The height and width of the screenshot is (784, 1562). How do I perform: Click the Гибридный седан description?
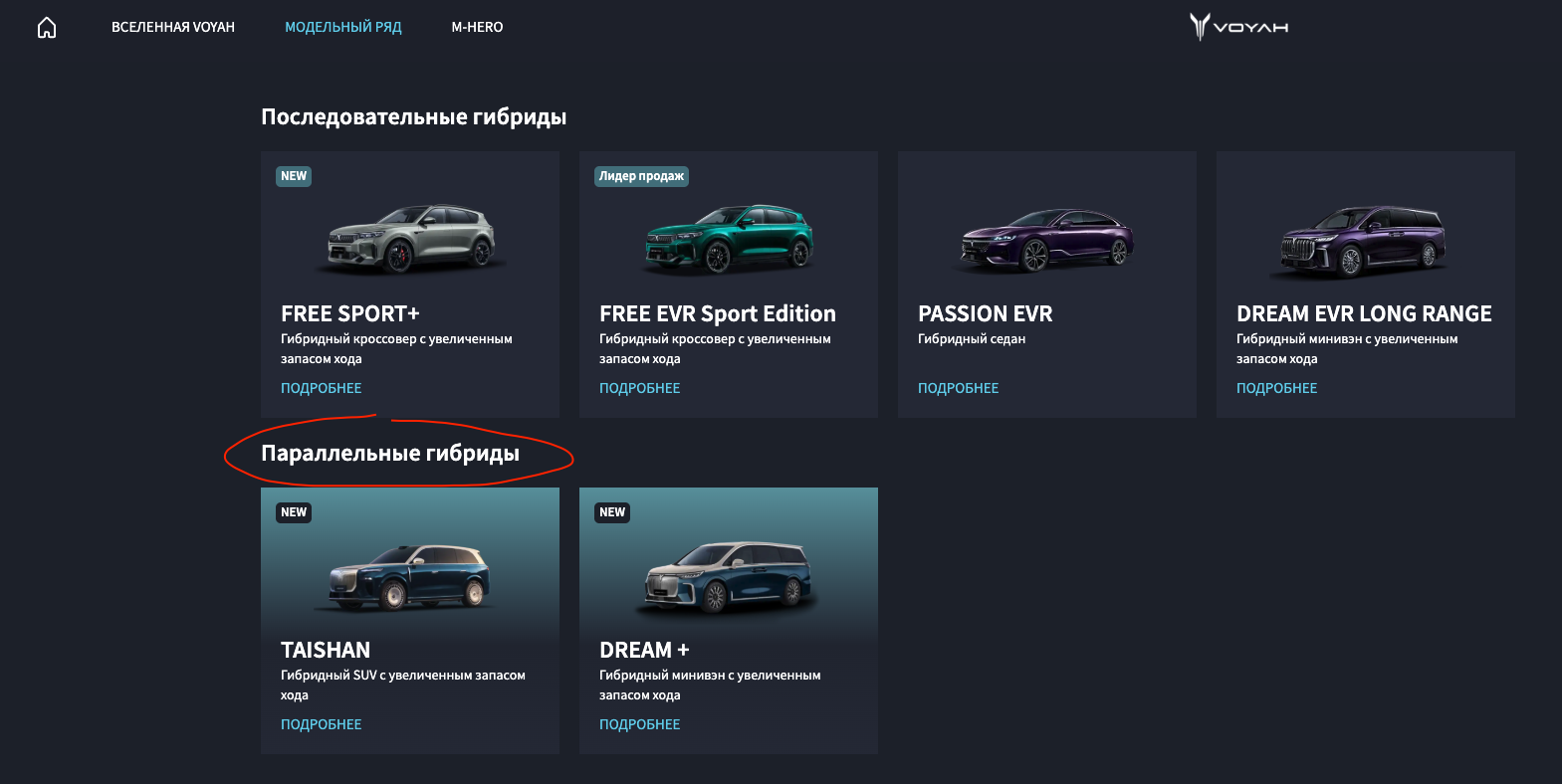(x=972, y=339)
